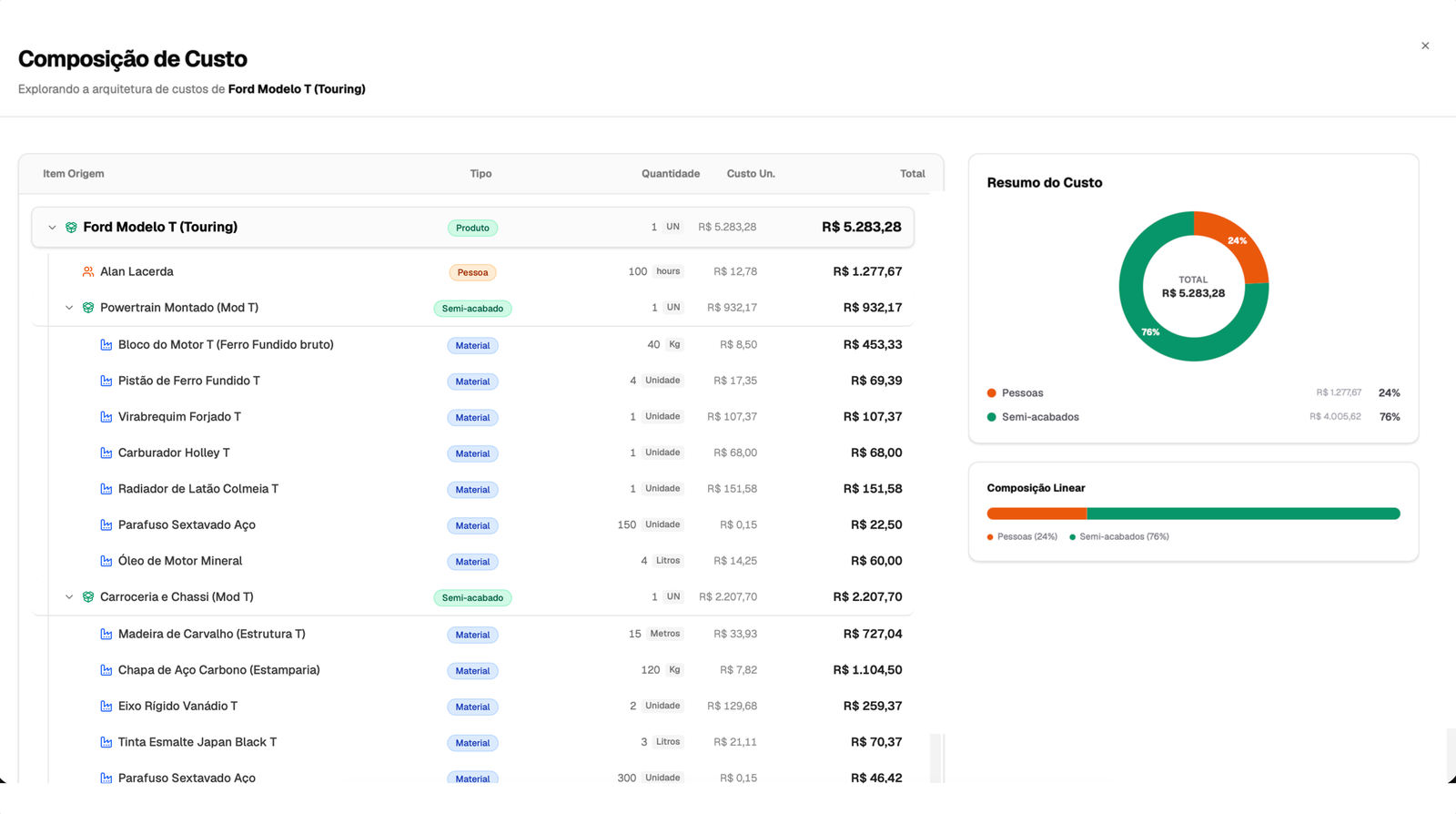
Task: Click the Total column header
Action: click(x=913, y=174)
